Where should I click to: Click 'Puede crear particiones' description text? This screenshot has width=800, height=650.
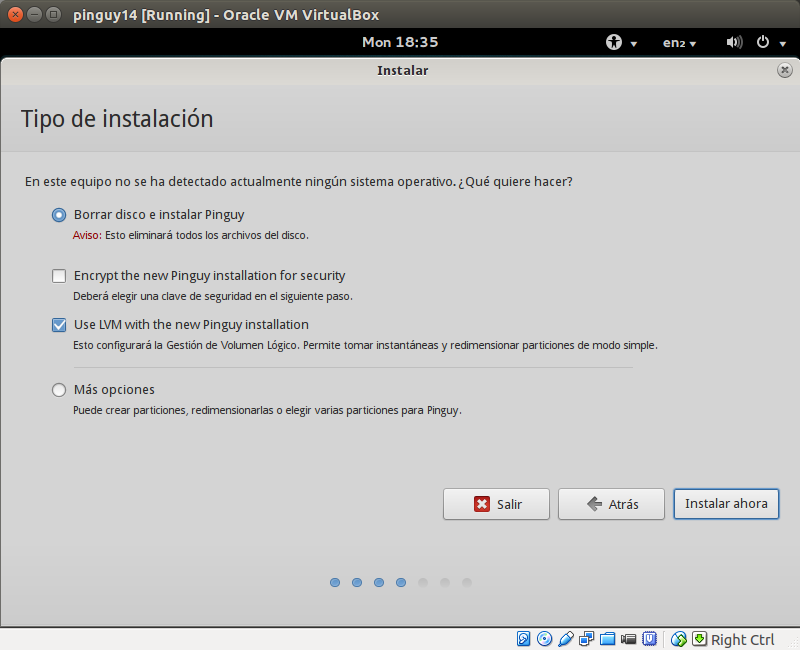[267, 410]
